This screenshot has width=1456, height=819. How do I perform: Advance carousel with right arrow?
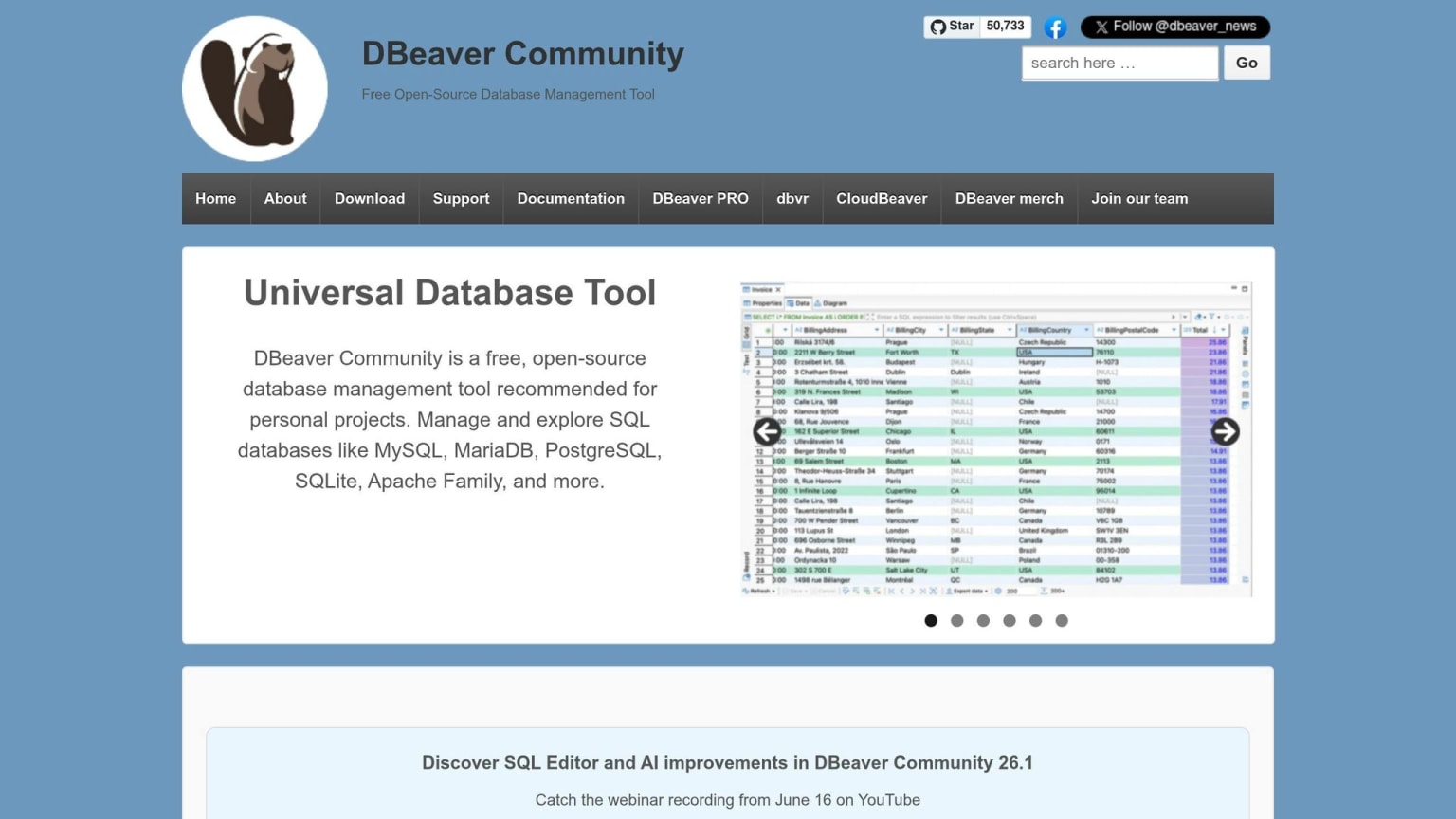click(x=1225, y=431)
